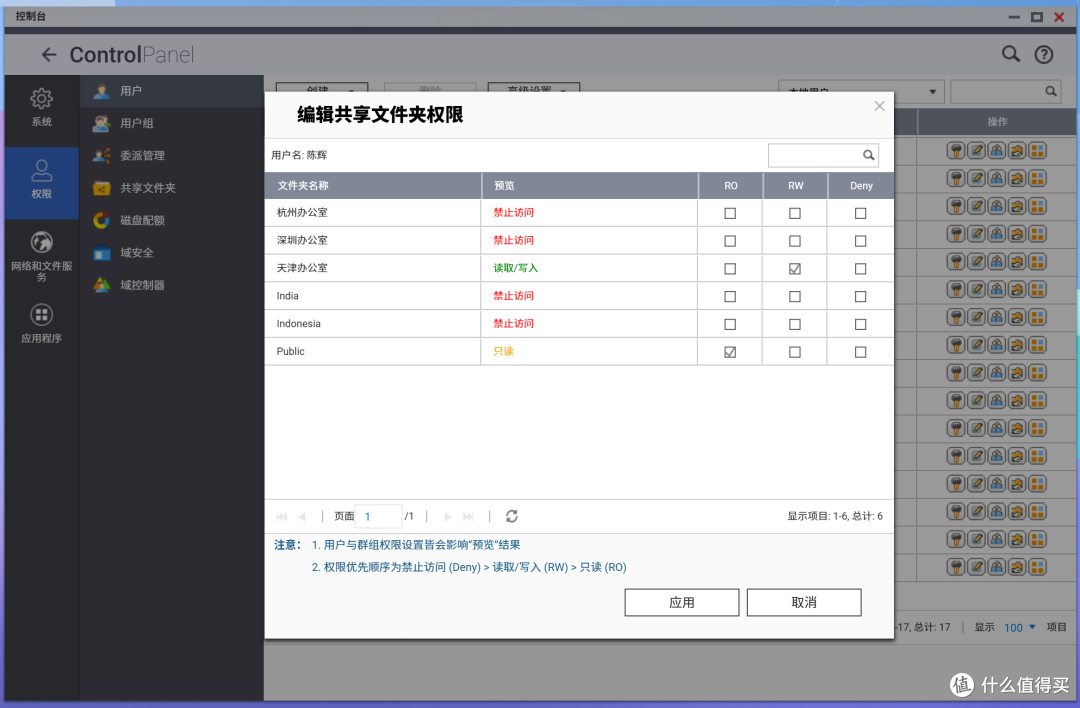
Task: Enable RW for 深圳办公室
Action: point(795,241)
